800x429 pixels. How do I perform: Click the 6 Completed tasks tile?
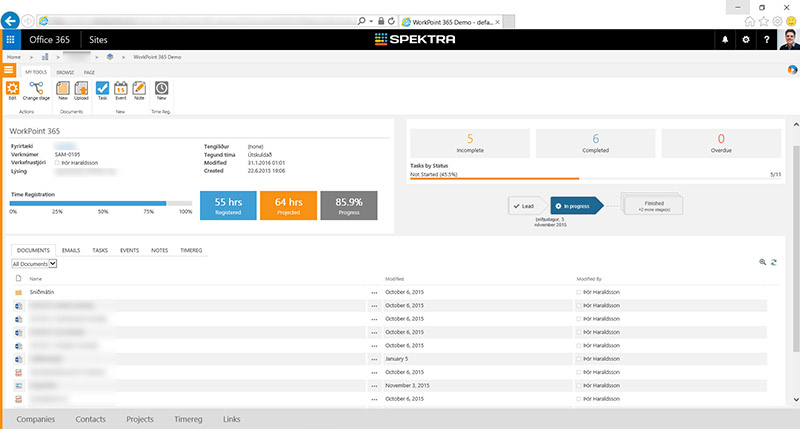tap(595, 143)
